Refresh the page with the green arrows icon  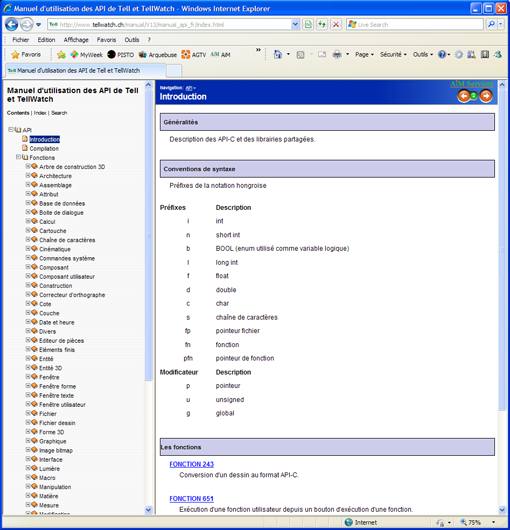coord(322,24)
